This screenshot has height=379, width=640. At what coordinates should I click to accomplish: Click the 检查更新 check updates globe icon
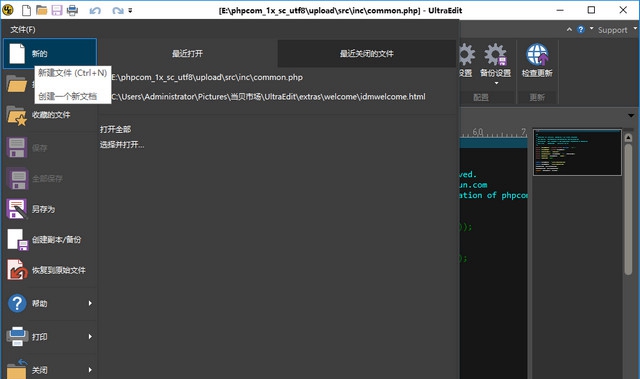[x=537, y=55]
